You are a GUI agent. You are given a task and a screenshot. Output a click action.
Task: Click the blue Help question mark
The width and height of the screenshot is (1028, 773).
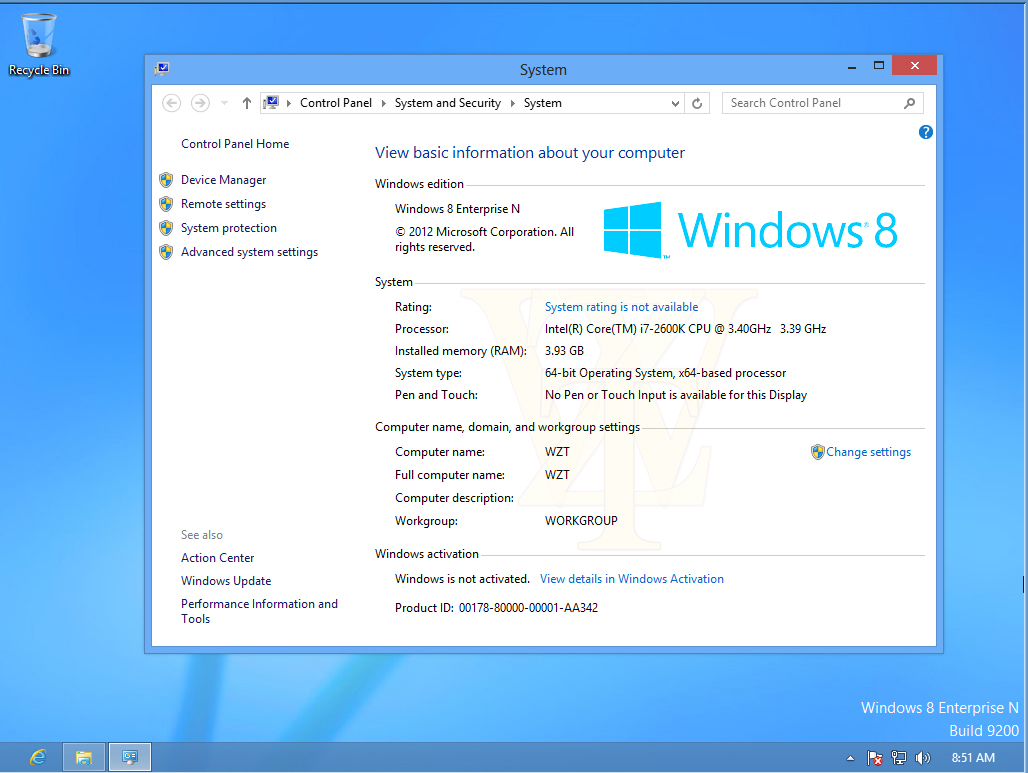[x=925, y=132]
